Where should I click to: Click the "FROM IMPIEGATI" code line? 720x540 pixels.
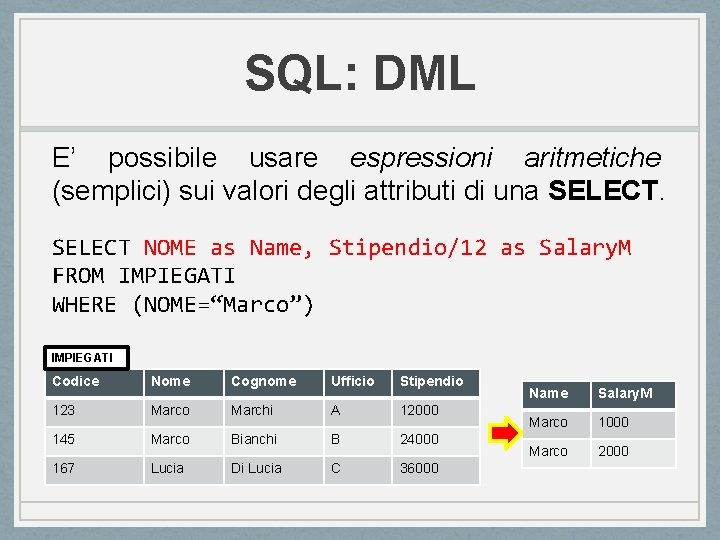pos(144,276)
